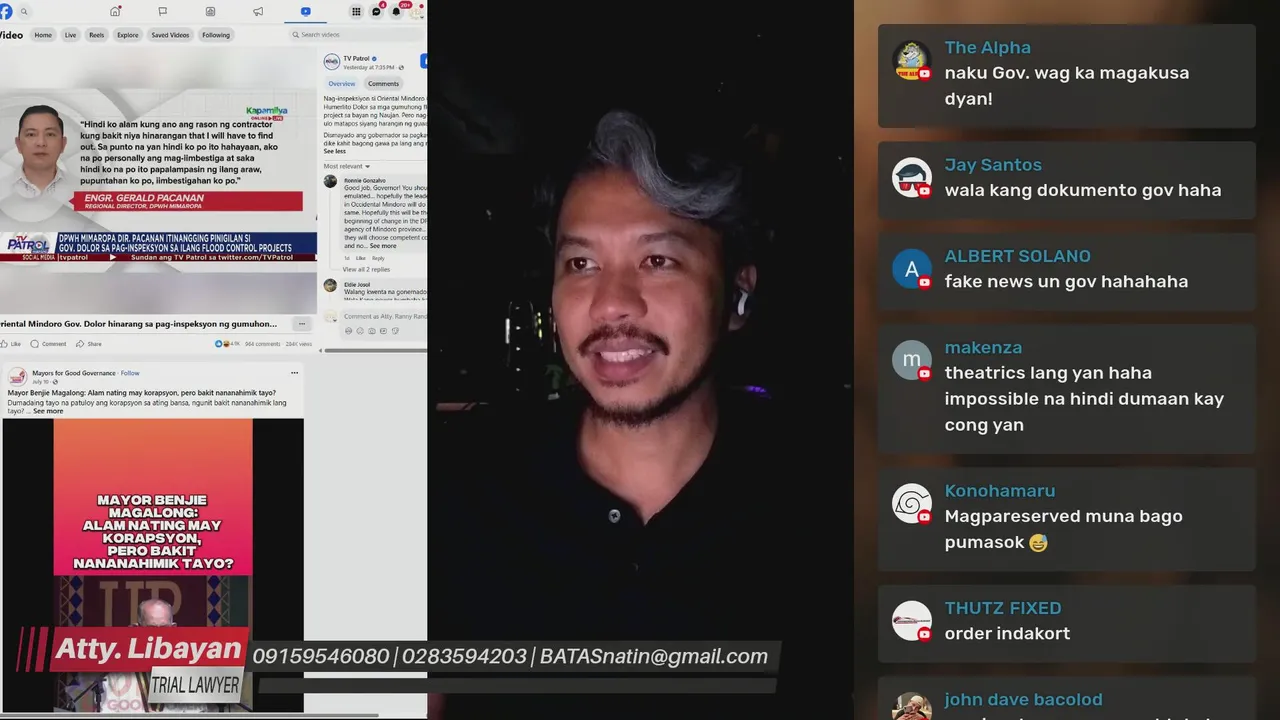Image resolution: width=1280 pixels, height=720 pixels.
Task: Open makenza chat avatar
Action: 912,360
